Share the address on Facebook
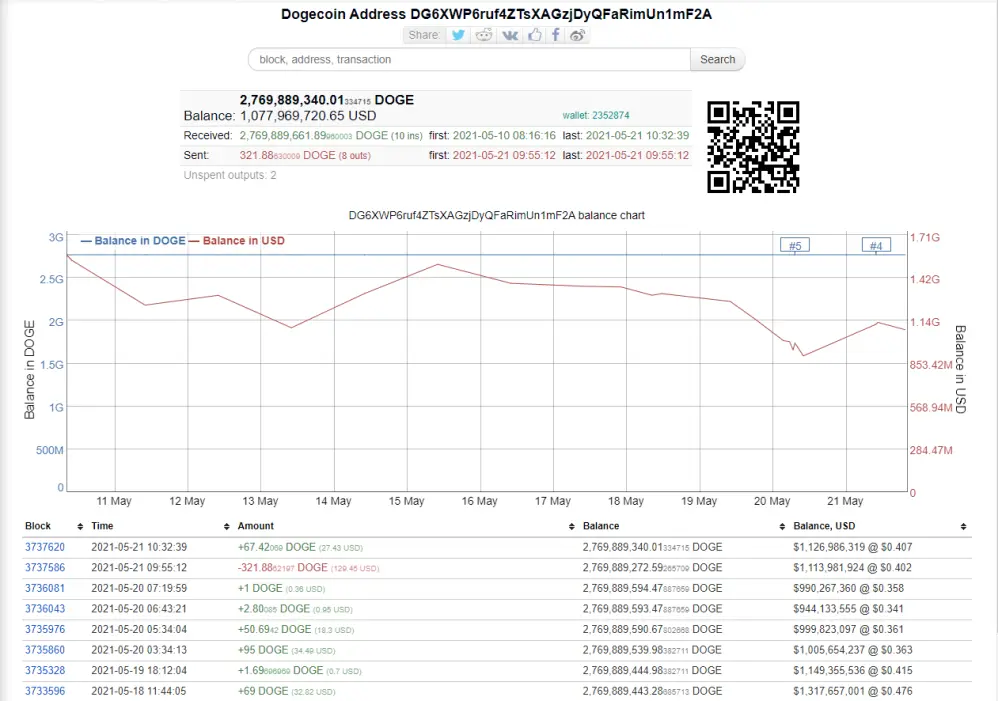The height and width of the screenshot is (701, 998). pos(556,35)
